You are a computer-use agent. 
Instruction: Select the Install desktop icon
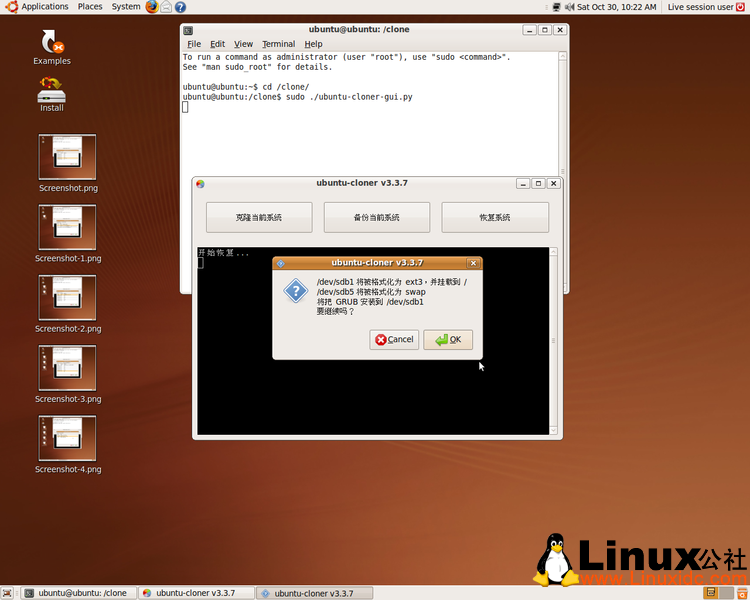coord(52,94)
